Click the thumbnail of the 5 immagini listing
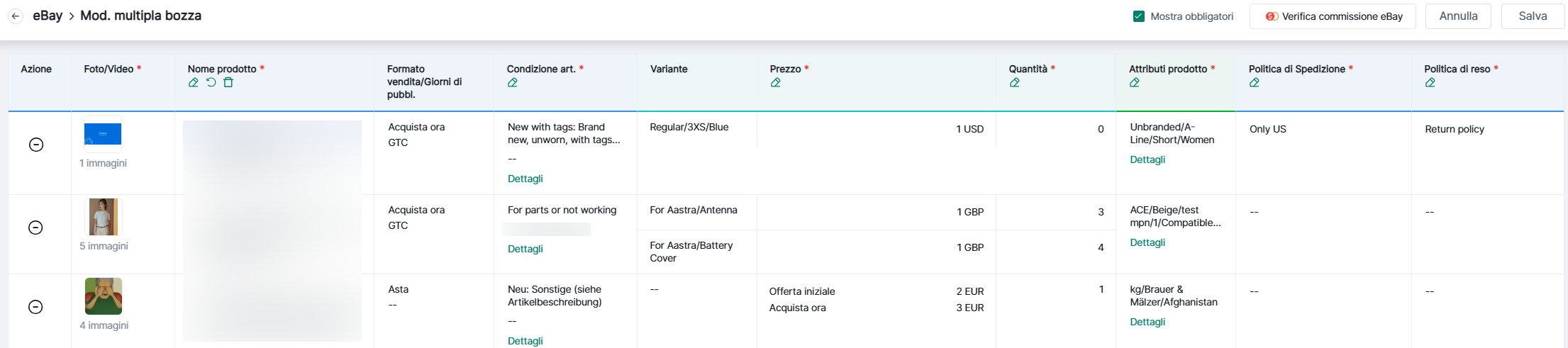The width and height of the screenshot is (1568, 348). (x=104, y=217)
